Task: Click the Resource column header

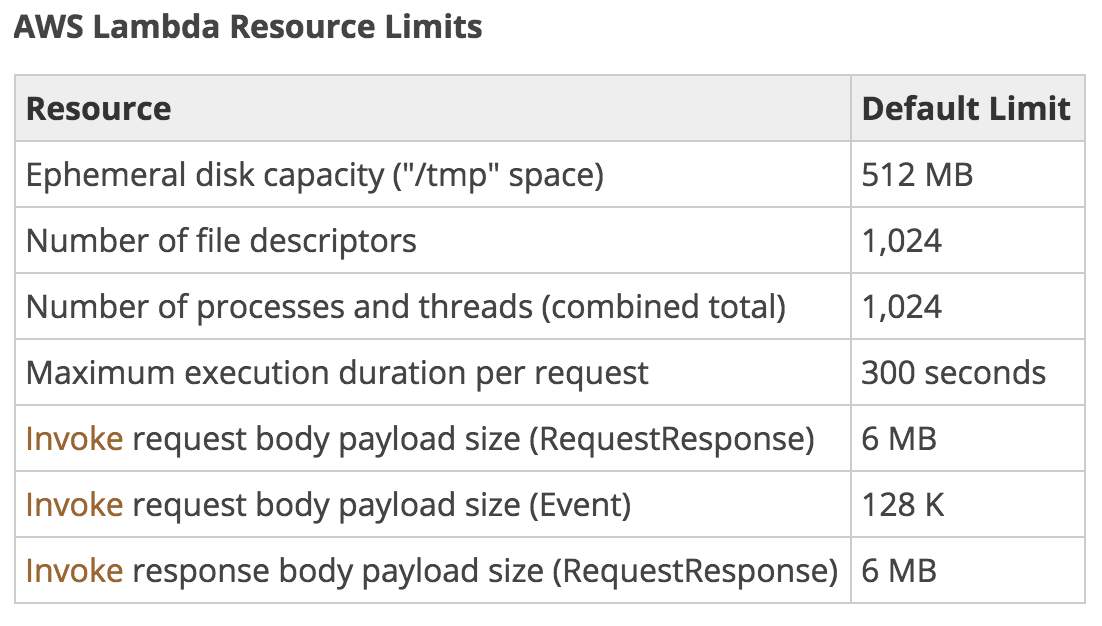Action: coord(98,108)
